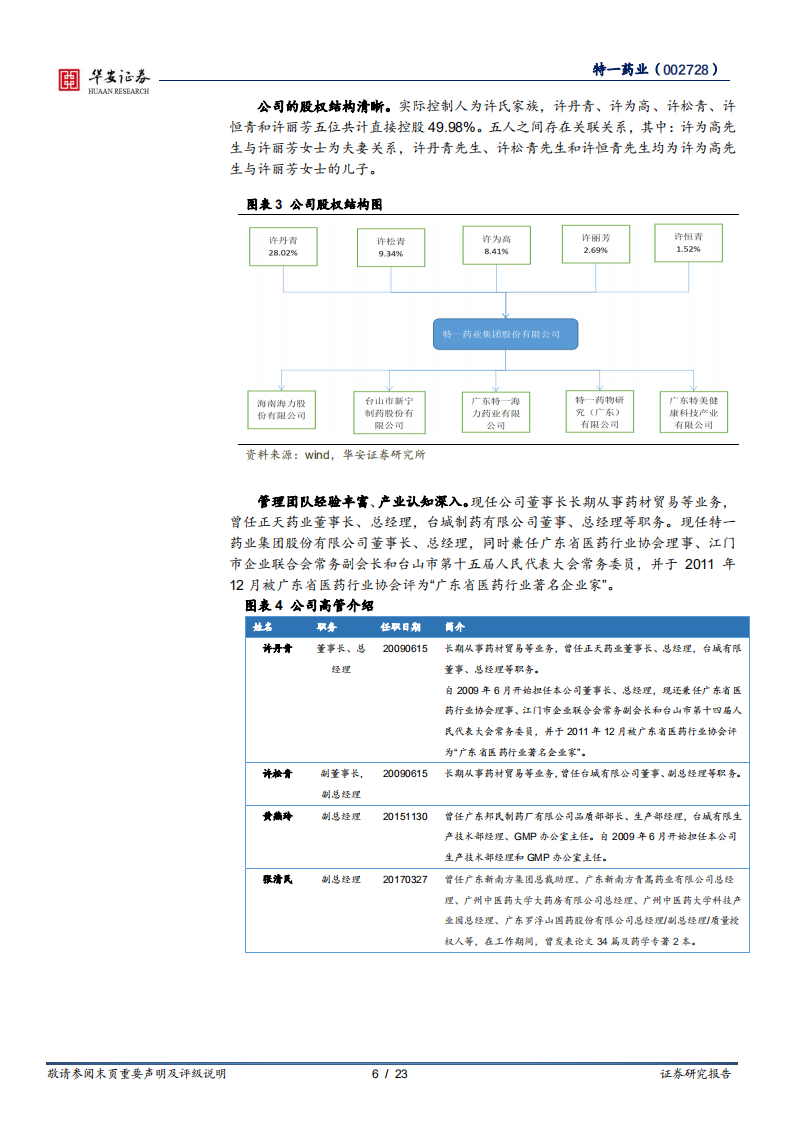Click the subsidiary box 海南海力股份有限公司

tap(281, 410)
